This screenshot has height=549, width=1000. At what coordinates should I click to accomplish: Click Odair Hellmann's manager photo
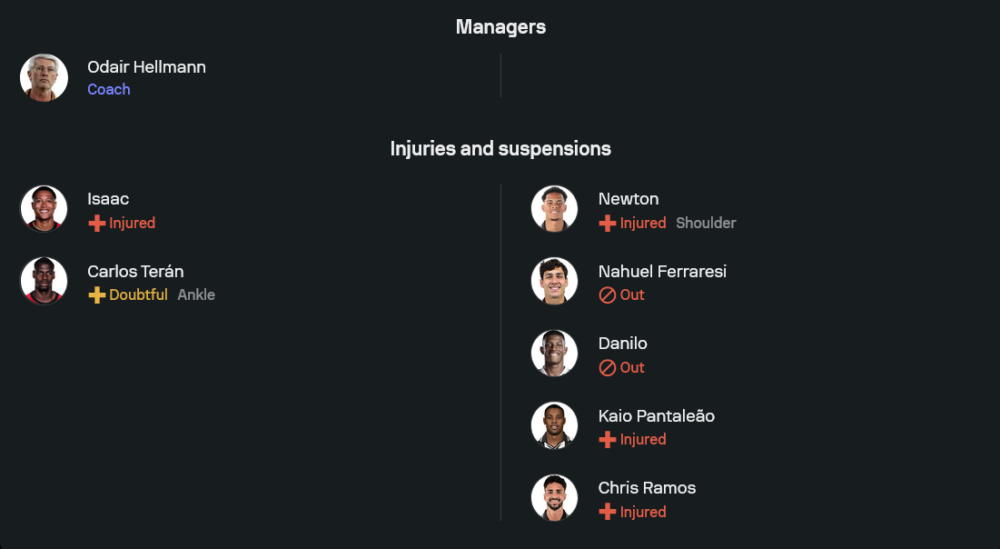(x=44, y=78)
